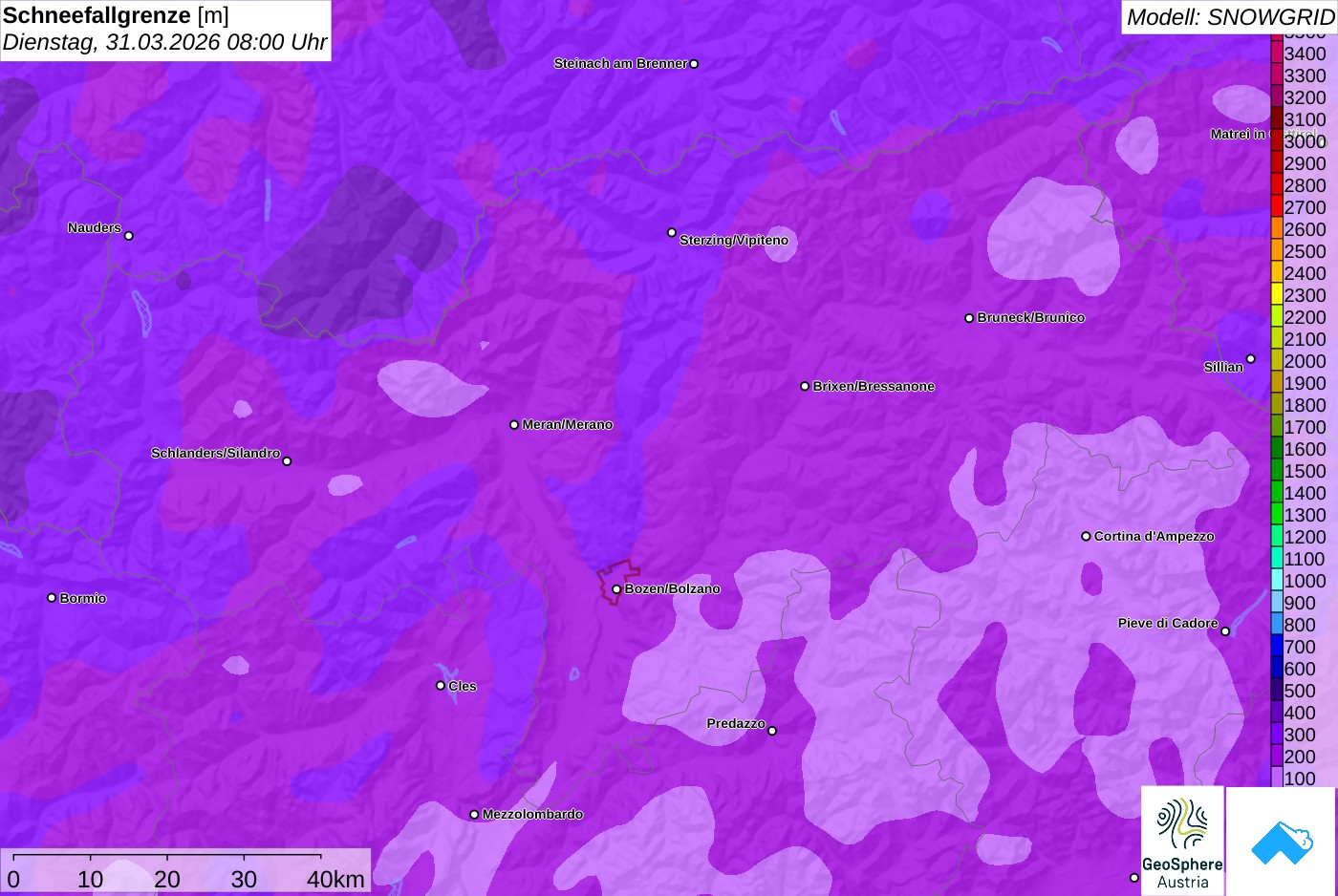Click the Matrei in Osttirol label
This screenshot has width=1338, height=896.
1263,135
